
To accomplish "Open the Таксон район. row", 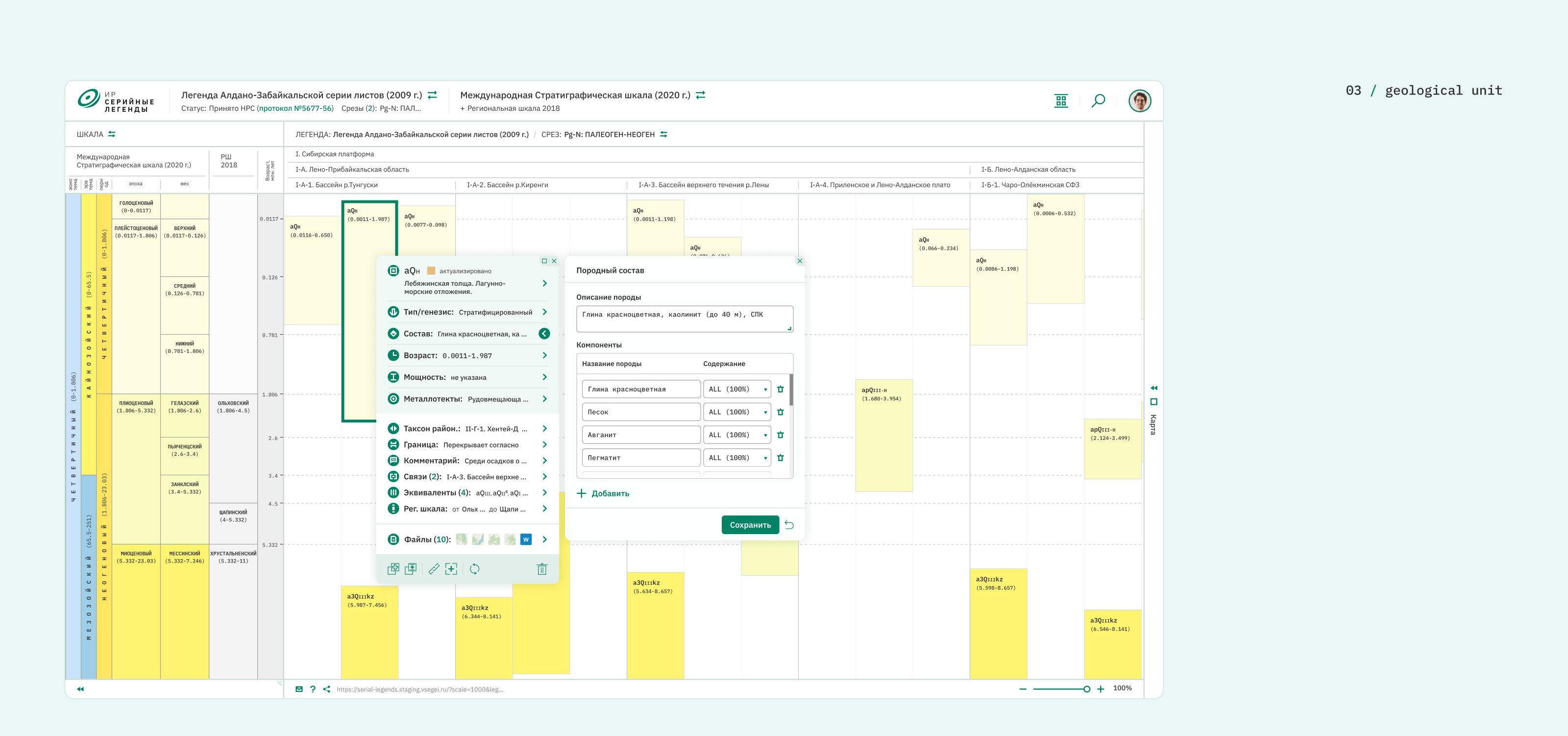I will (467, 429).
